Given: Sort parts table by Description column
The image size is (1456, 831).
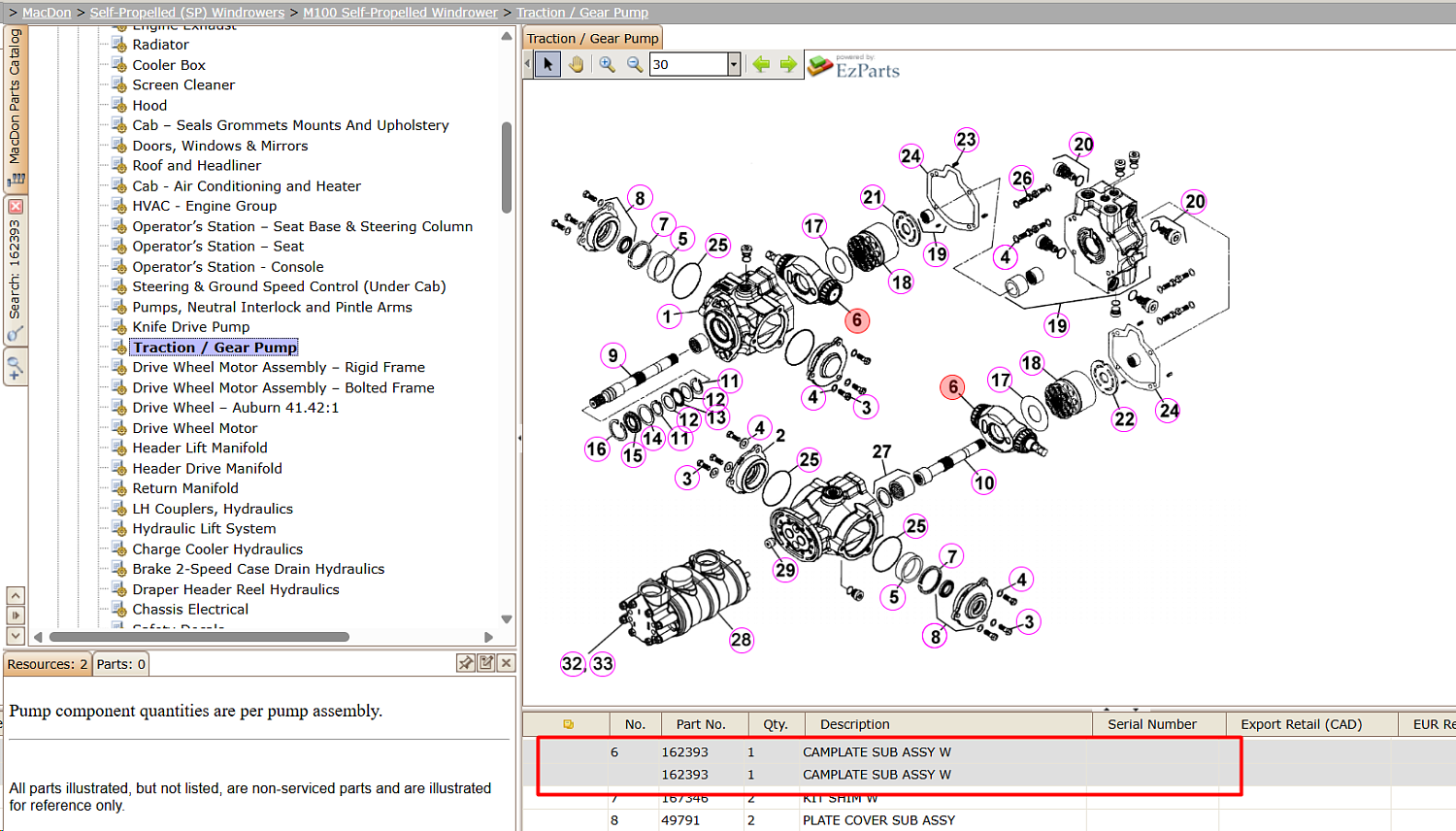Looking at the screenshot, I should pyautogui.click(x=947, y=724).
